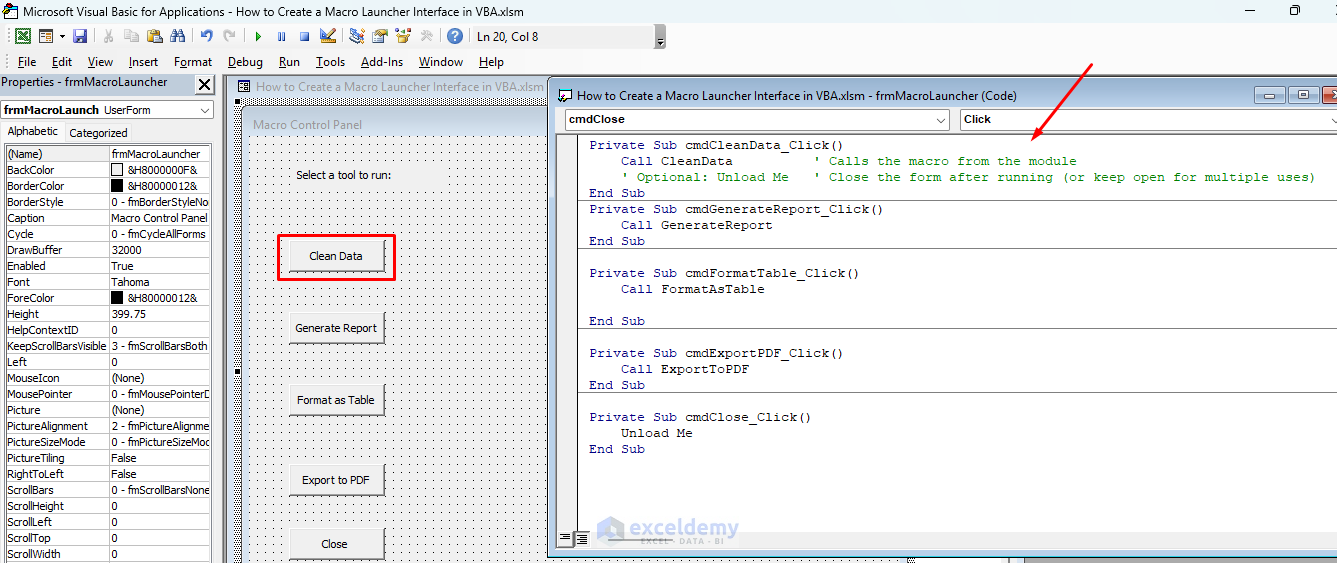Open the Click procedure dropdown in the Code window

click(1331, 120)
